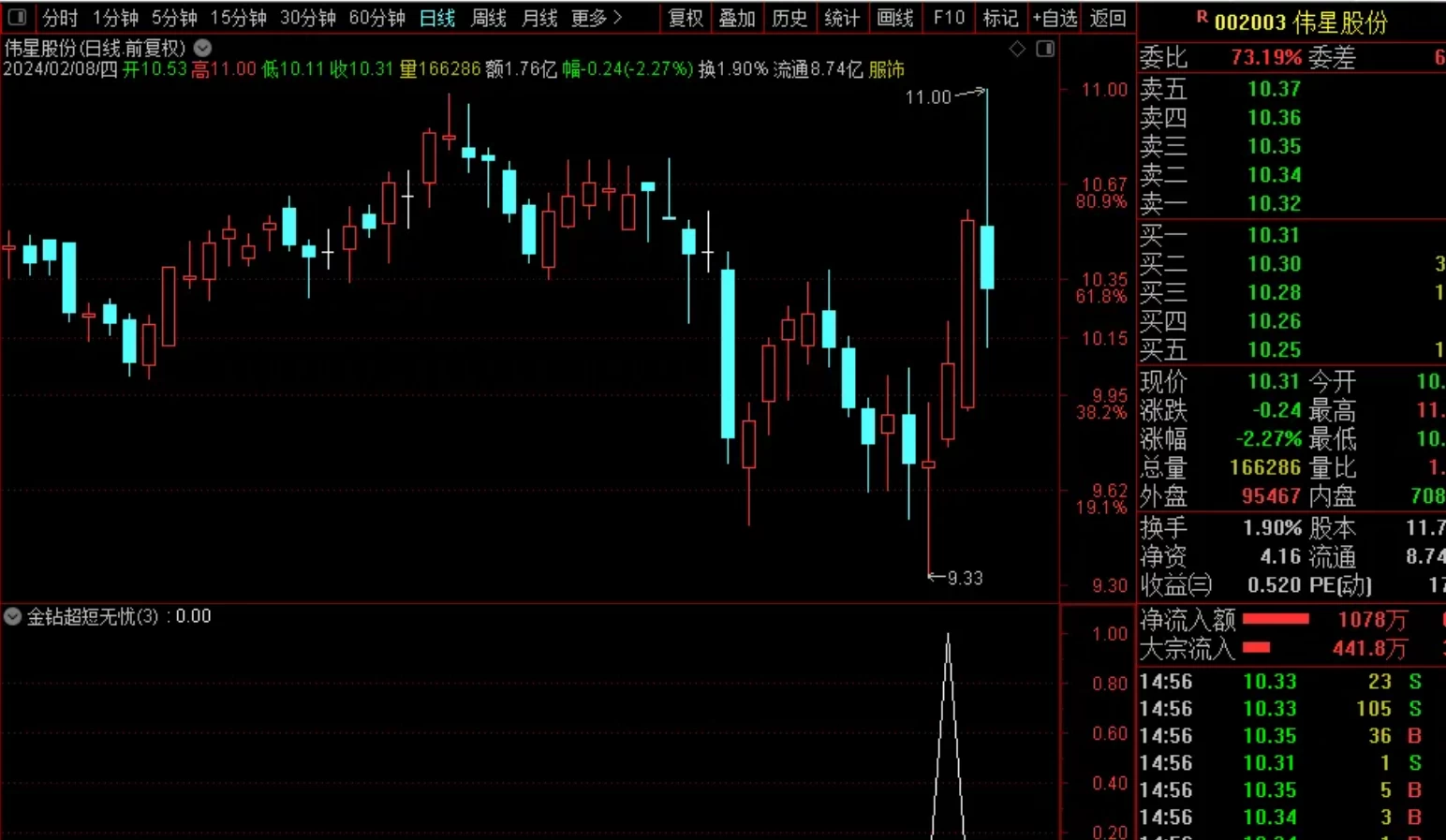Click the red 净流入额 bar
This screenshot has height=840, width=1446.
pyautogui.click(x=1275, y=619)
